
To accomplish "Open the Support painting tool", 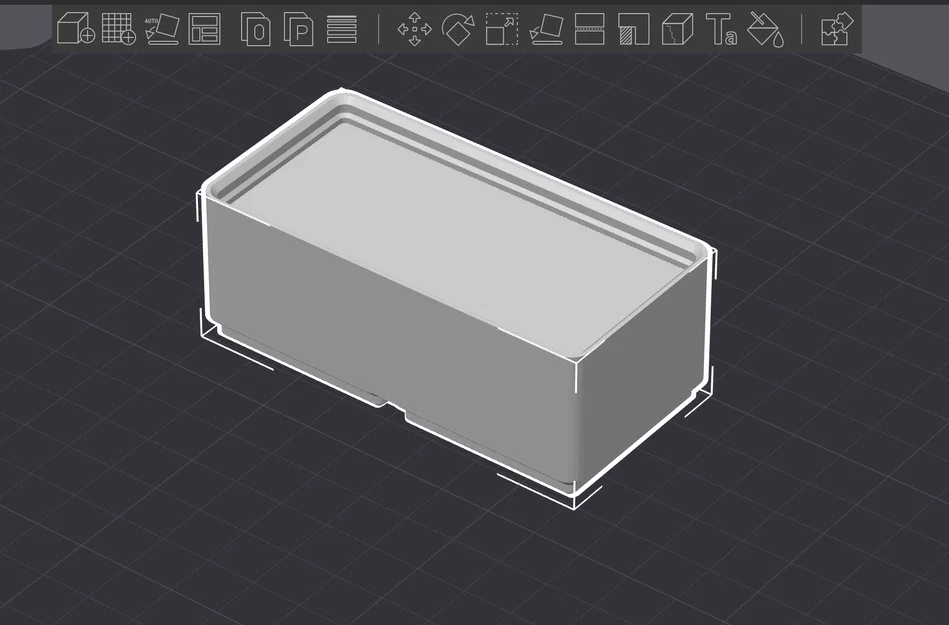I will coord(634,29).
